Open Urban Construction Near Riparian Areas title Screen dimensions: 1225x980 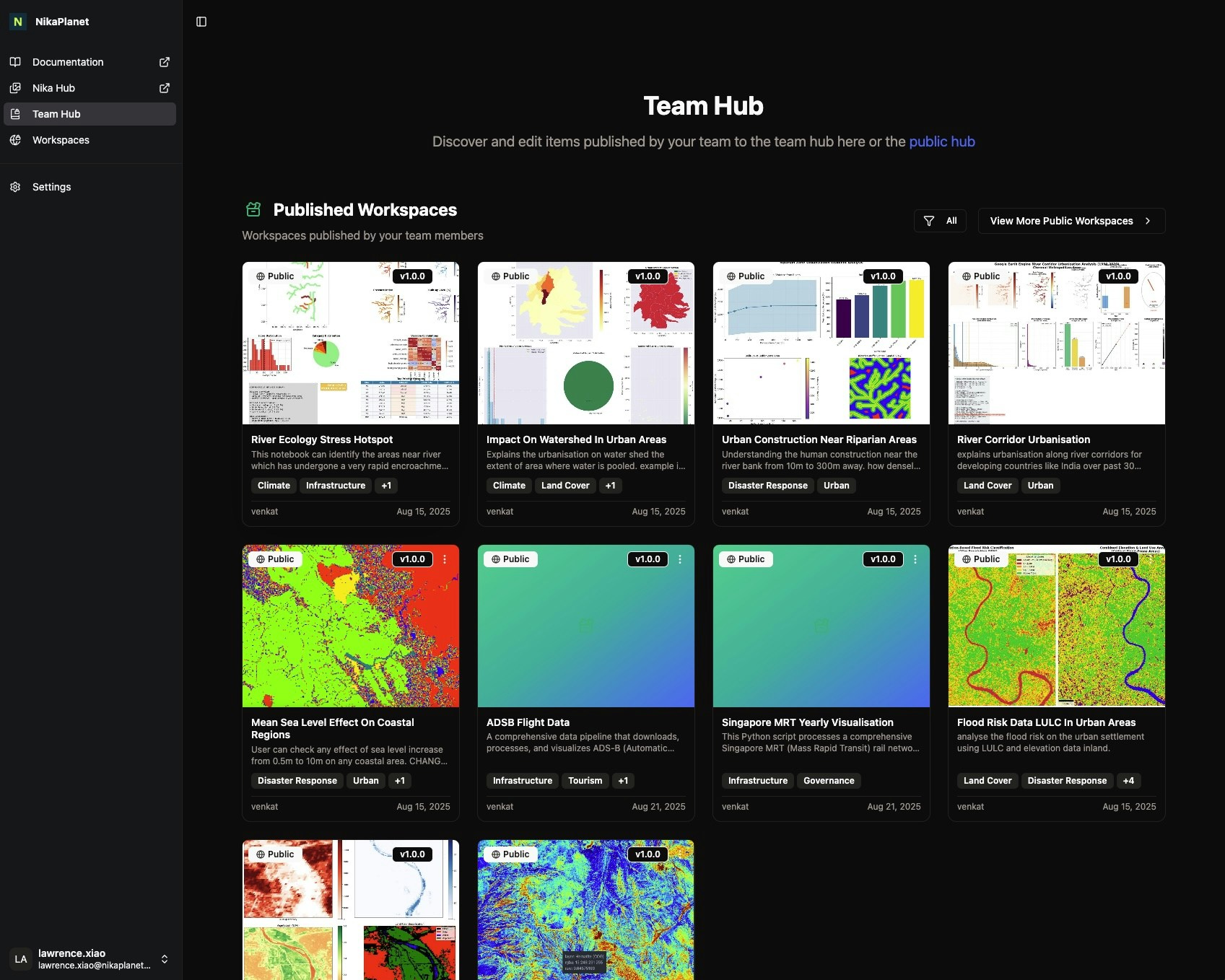(x=819, y=439)
